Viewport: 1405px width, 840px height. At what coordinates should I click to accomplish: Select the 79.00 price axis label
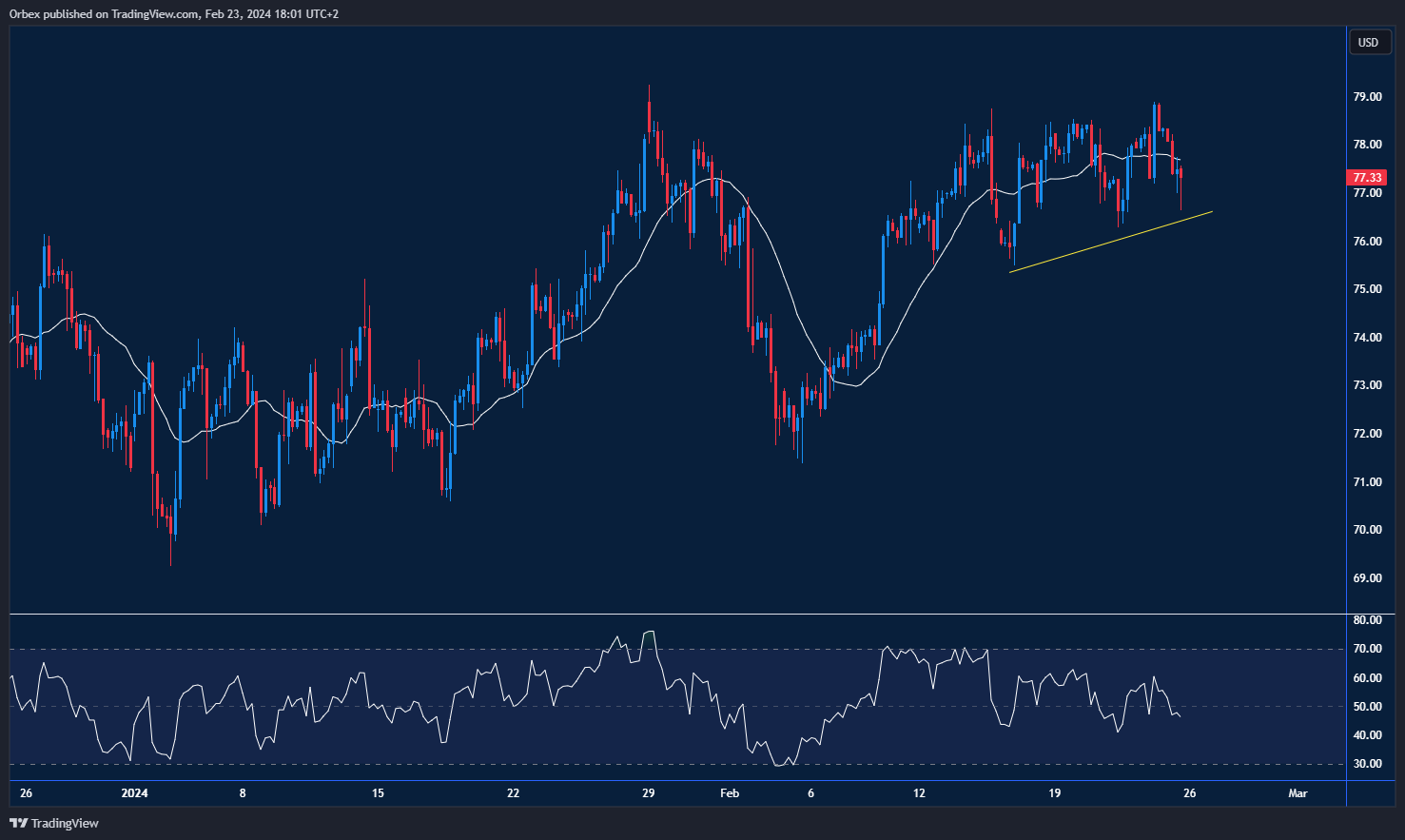coord(1369,96)
